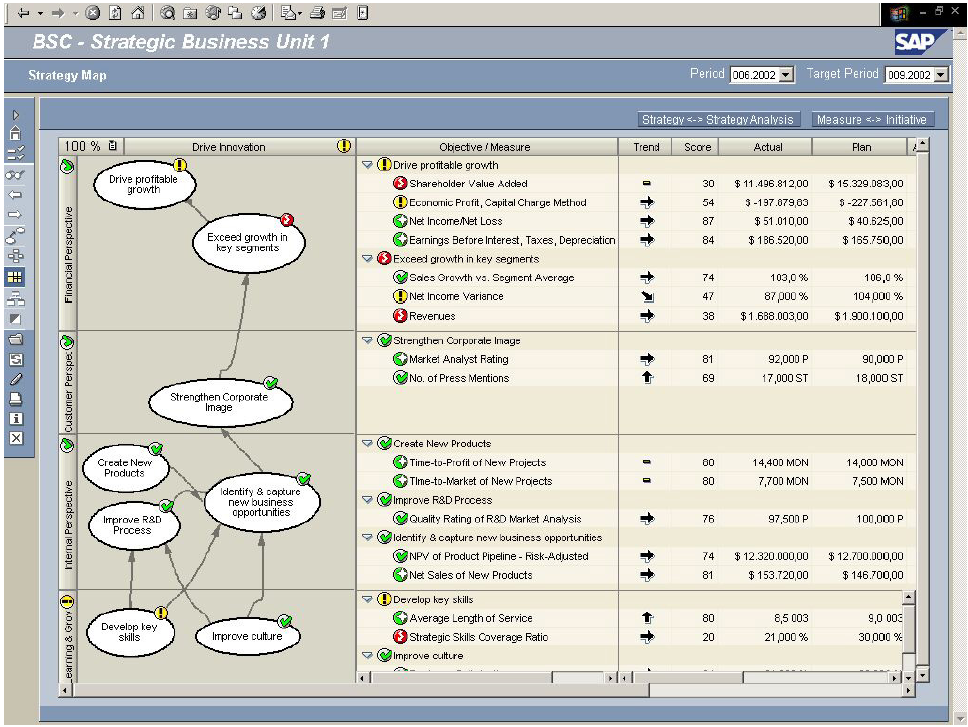Select the Learning & Growth vertical tab

[67, 637]
